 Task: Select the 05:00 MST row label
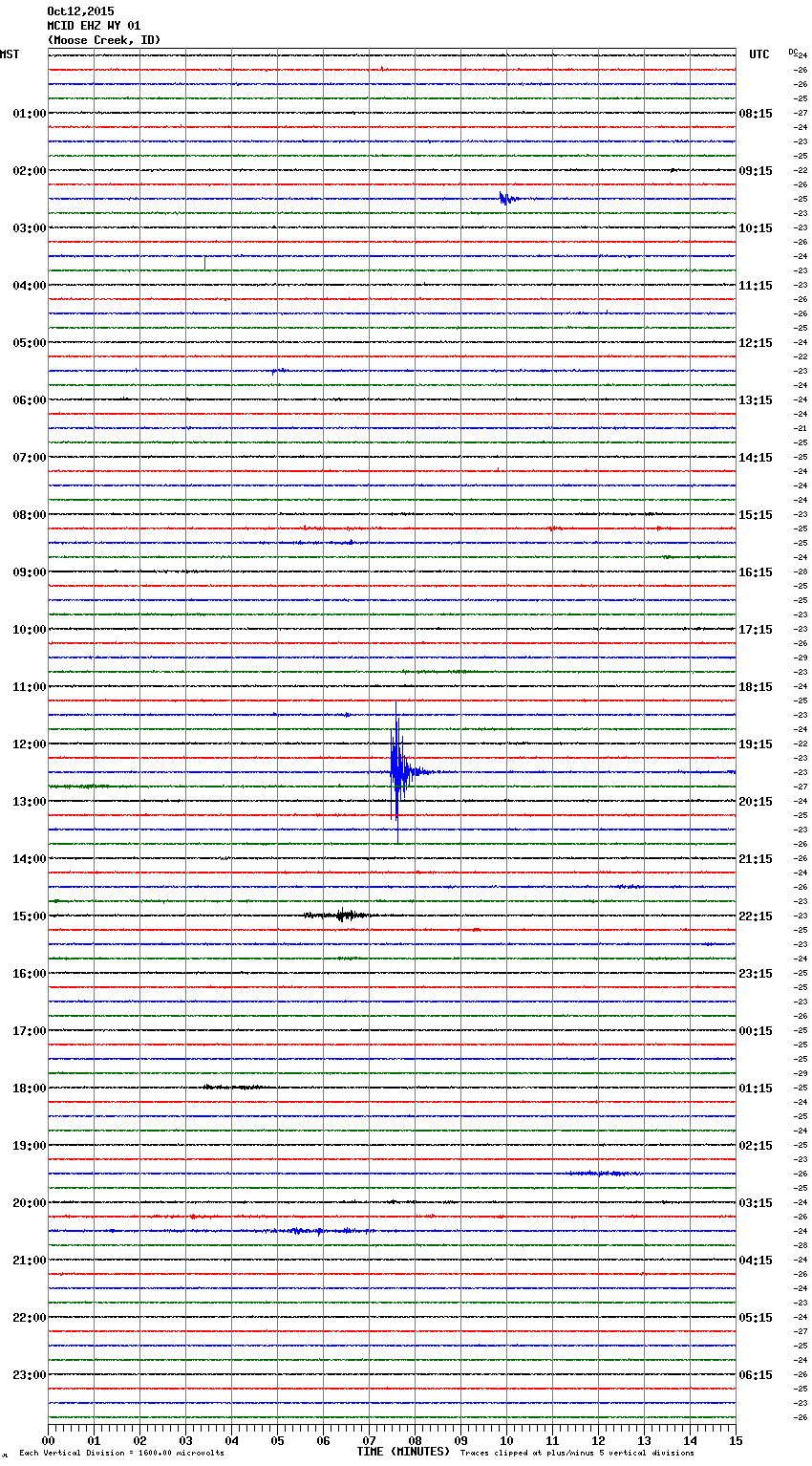pos(29,342)
